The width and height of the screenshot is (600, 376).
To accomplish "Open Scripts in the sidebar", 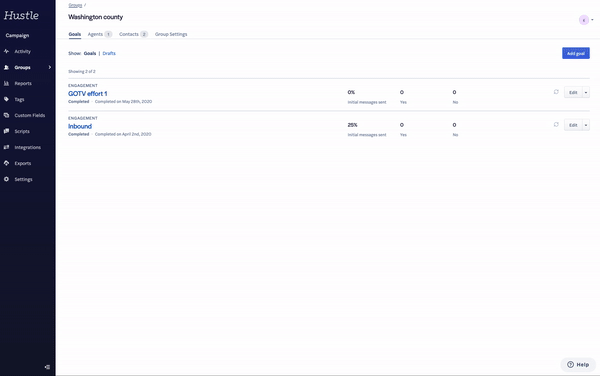I will [22, 131].
